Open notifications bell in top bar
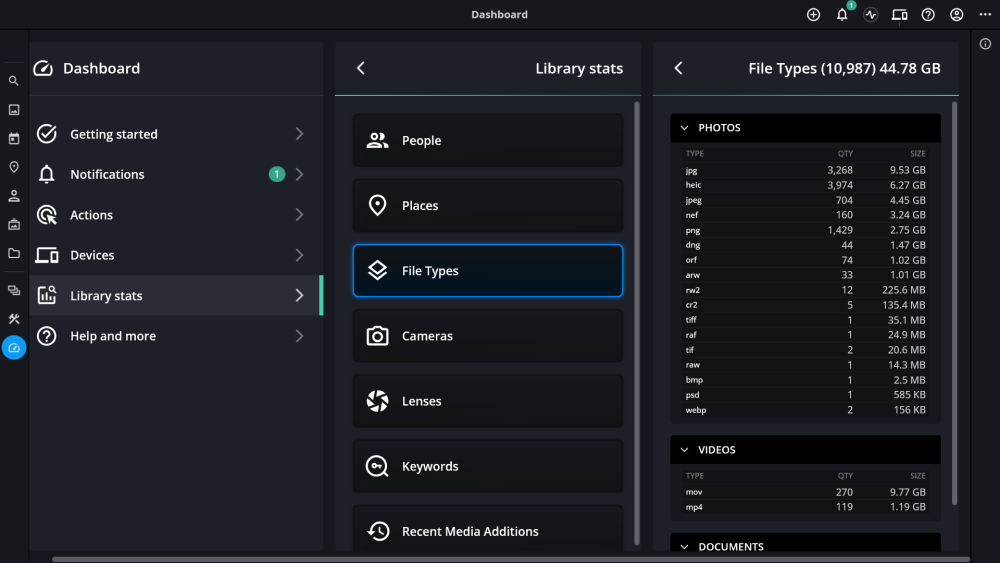This screenshot has width=1000, height=563. click(842, 15)
